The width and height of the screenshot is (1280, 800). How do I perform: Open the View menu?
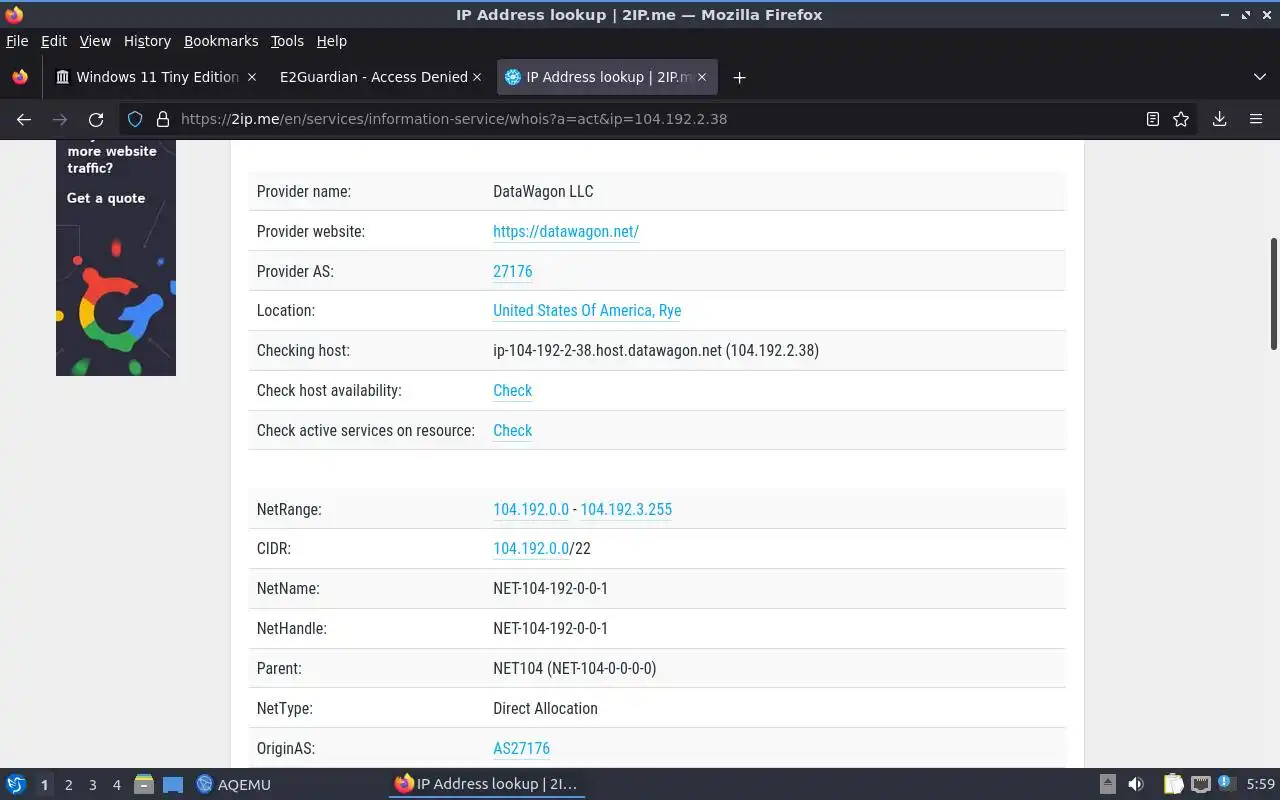click(x=95, y=41)
